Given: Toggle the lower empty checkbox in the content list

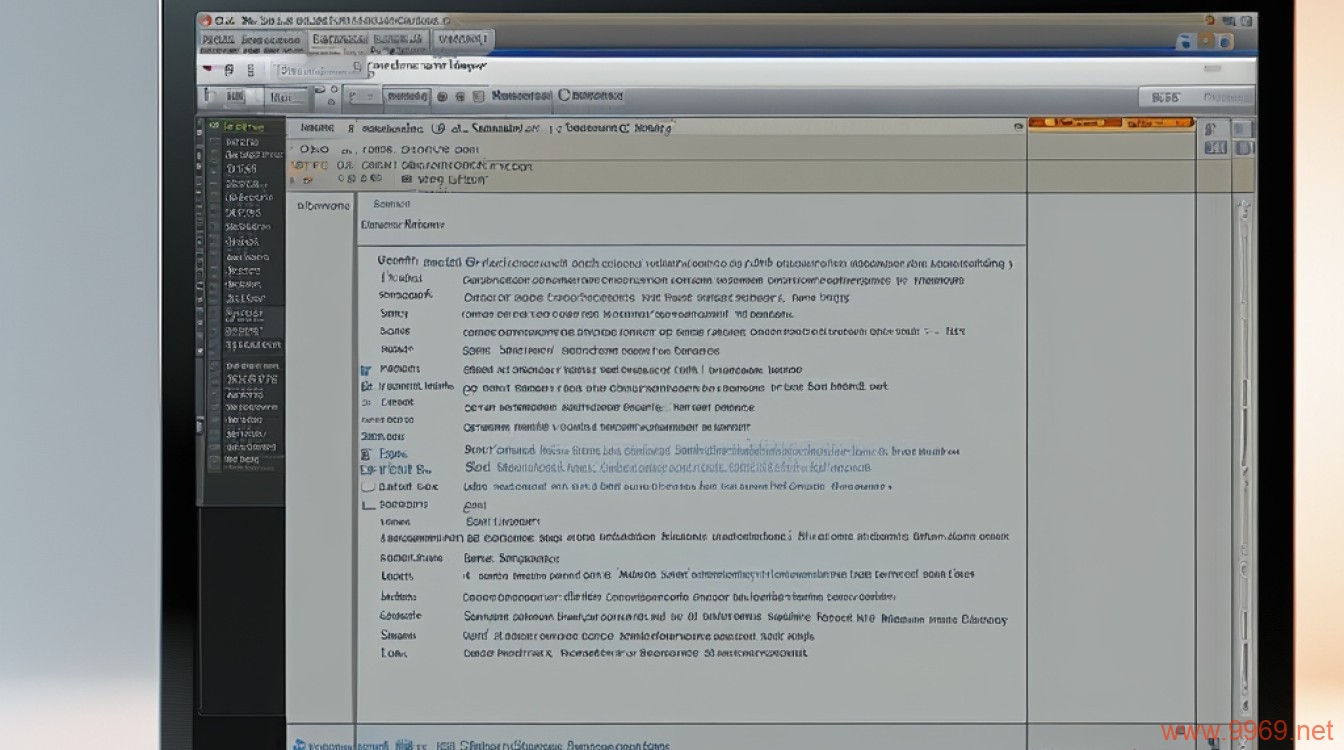Looking at the screenshot, I should tap(367, 505).
